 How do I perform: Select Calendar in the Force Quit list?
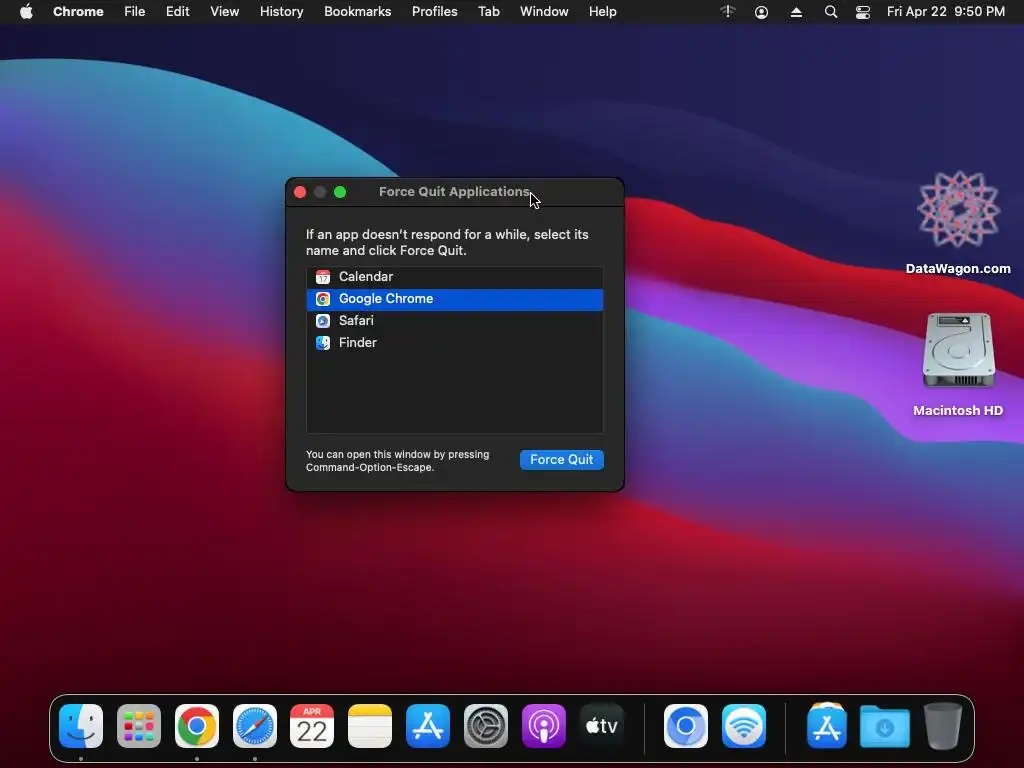click(455, 277)
